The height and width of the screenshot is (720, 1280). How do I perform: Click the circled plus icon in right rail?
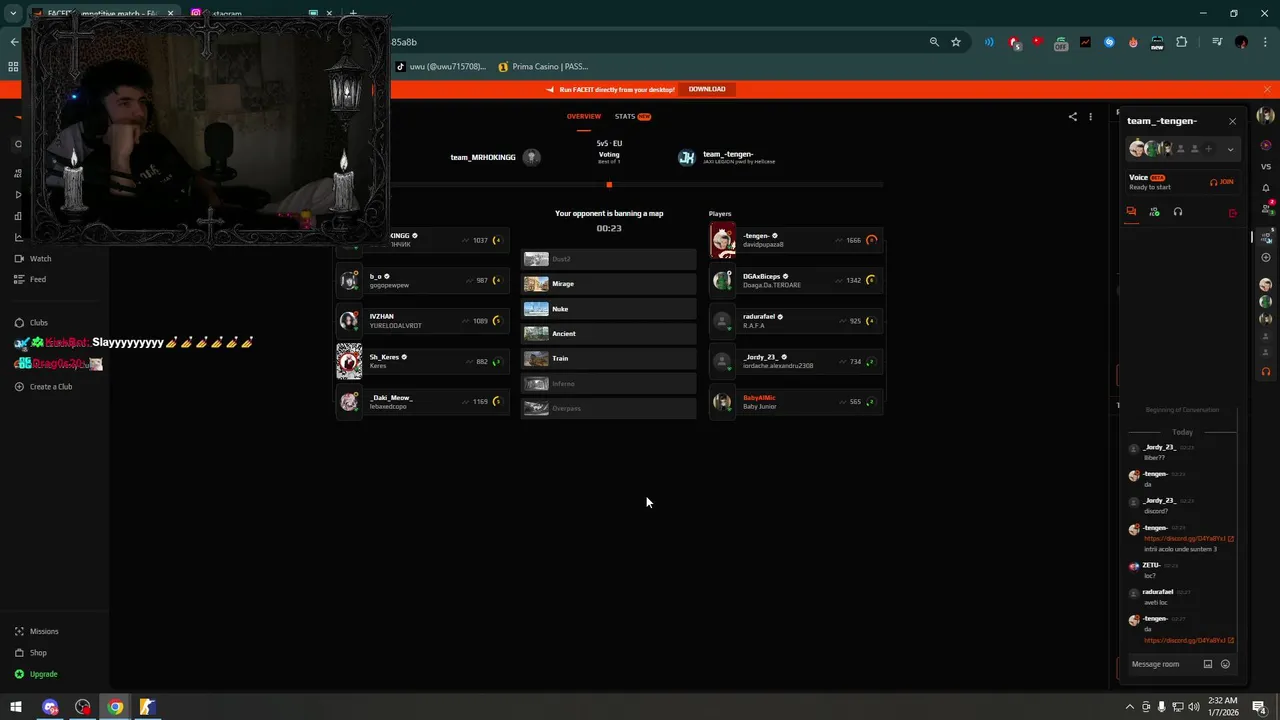[x=1266, y=258]
